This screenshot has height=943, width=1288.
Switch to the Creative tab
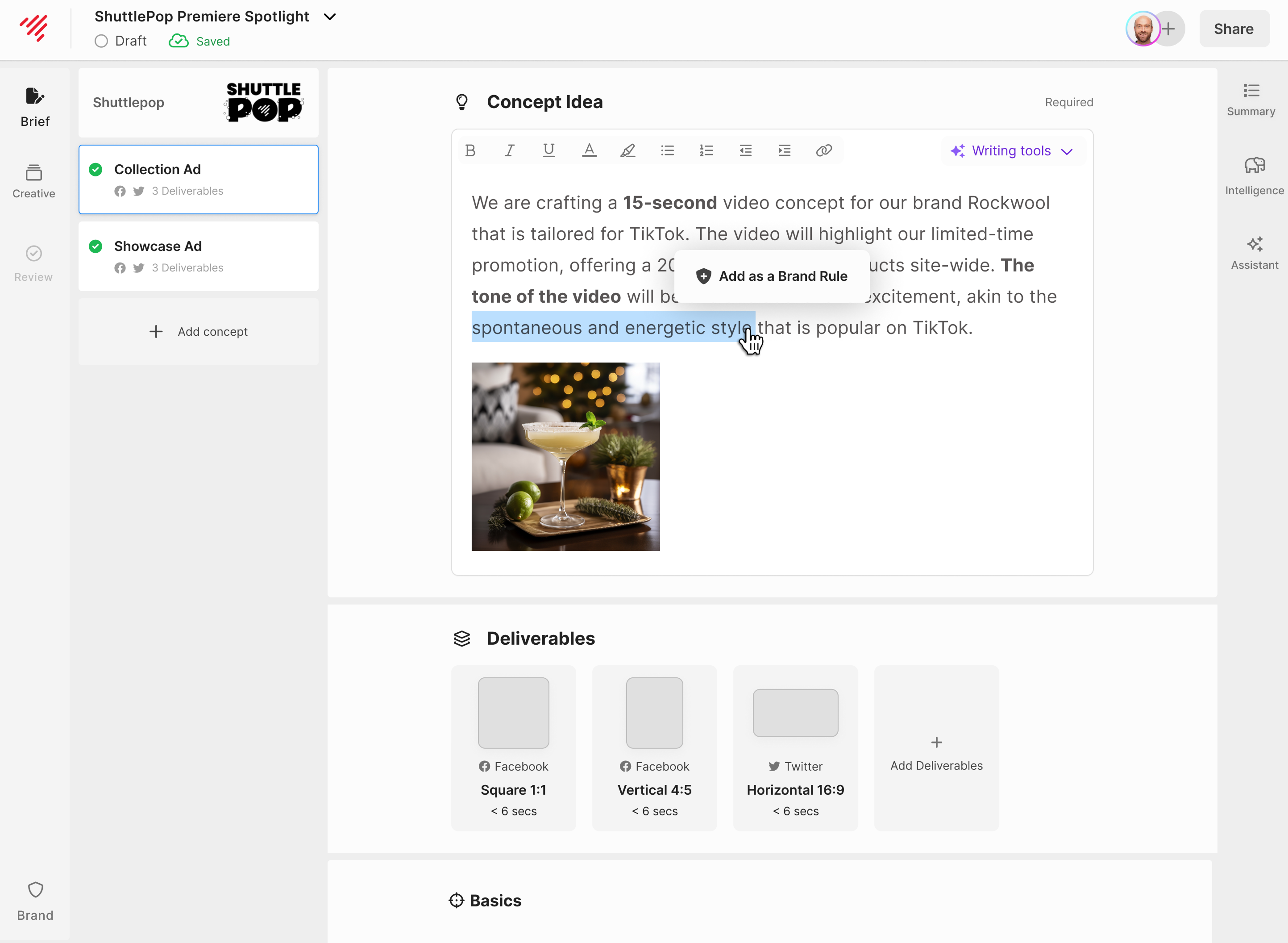coord(33,181)
